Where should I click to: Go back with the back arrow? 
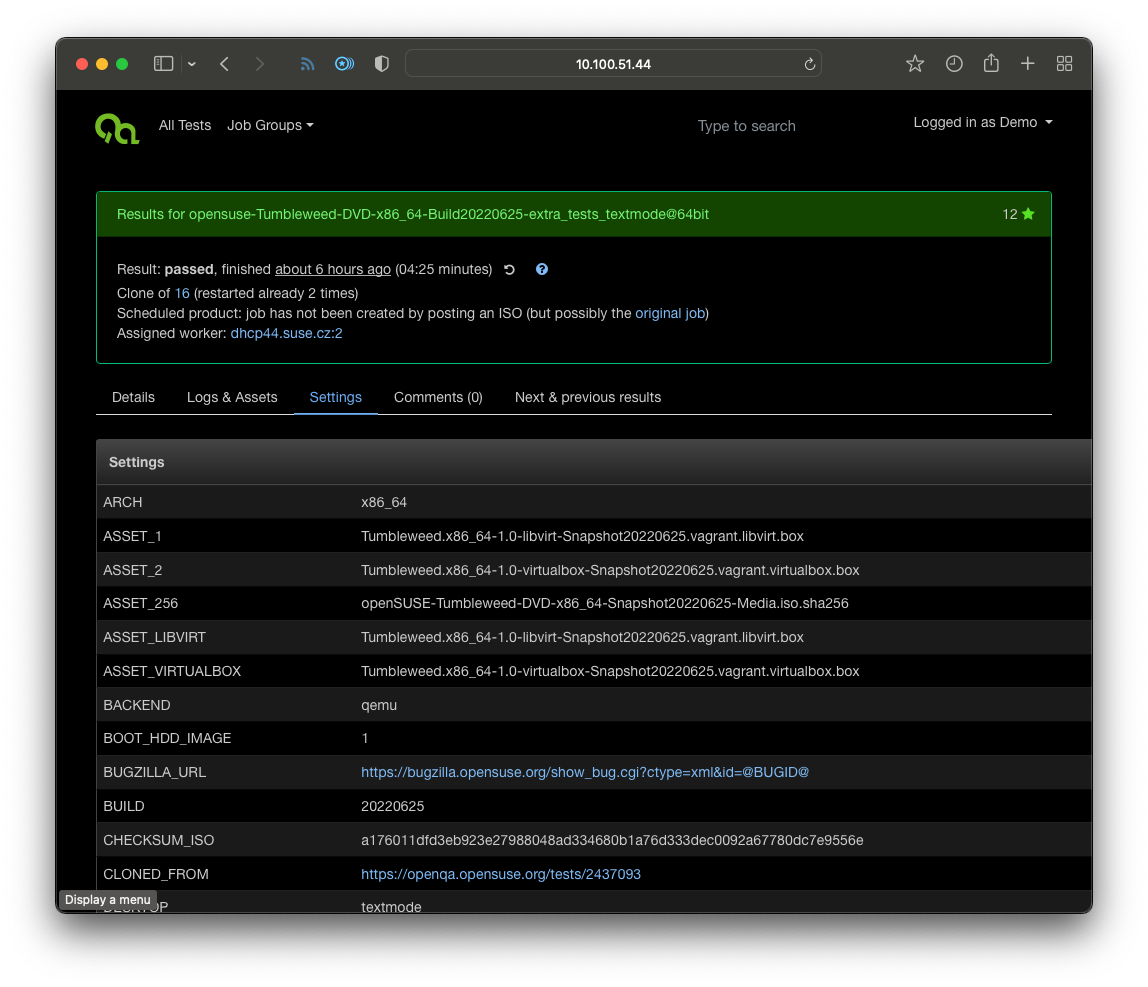click(225, 64)
